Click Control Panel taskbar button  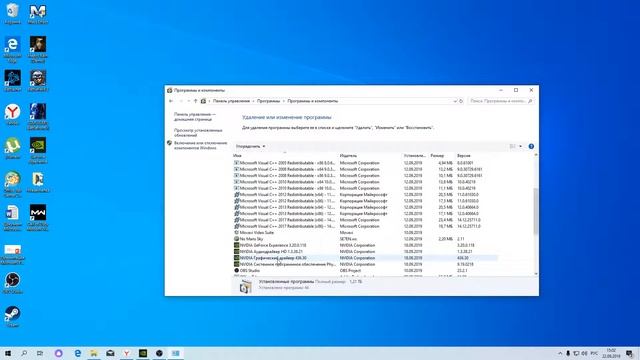pos(176,353)
